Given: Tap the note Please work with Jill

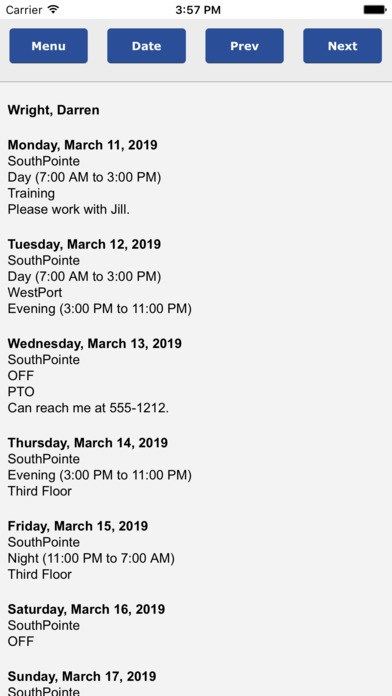Looking at the screenshot, I should pos(69,209).
